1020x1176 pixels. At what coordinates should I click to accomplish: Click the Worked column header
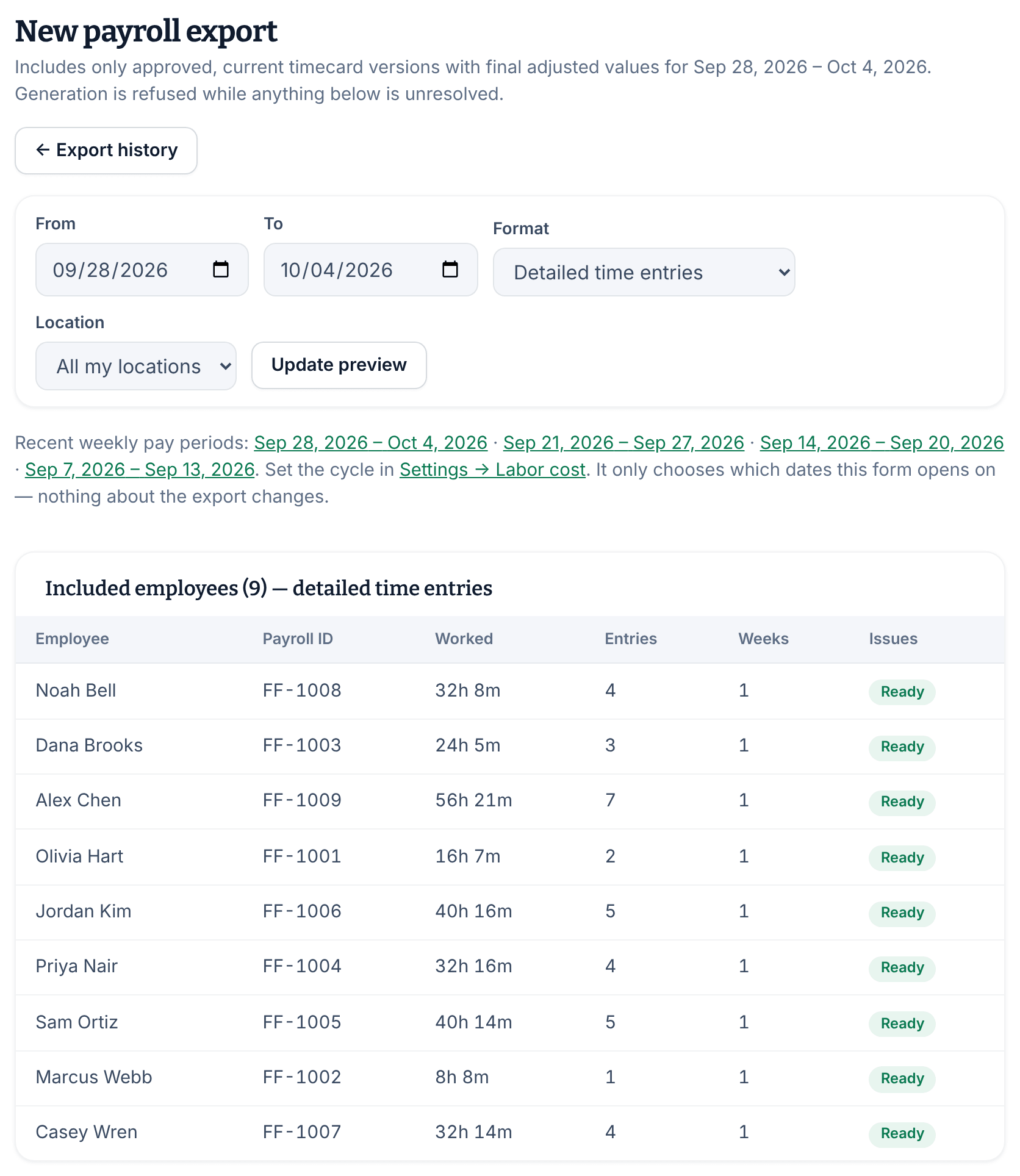[464, 639]
